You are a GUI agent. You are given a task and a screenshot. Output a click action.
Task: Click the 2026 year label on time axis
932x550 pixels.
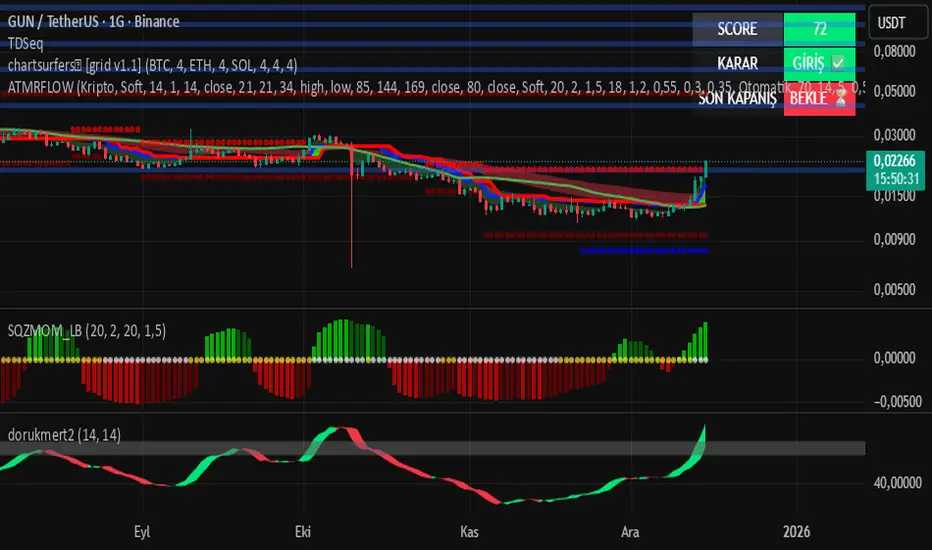(x=796, y=532)
